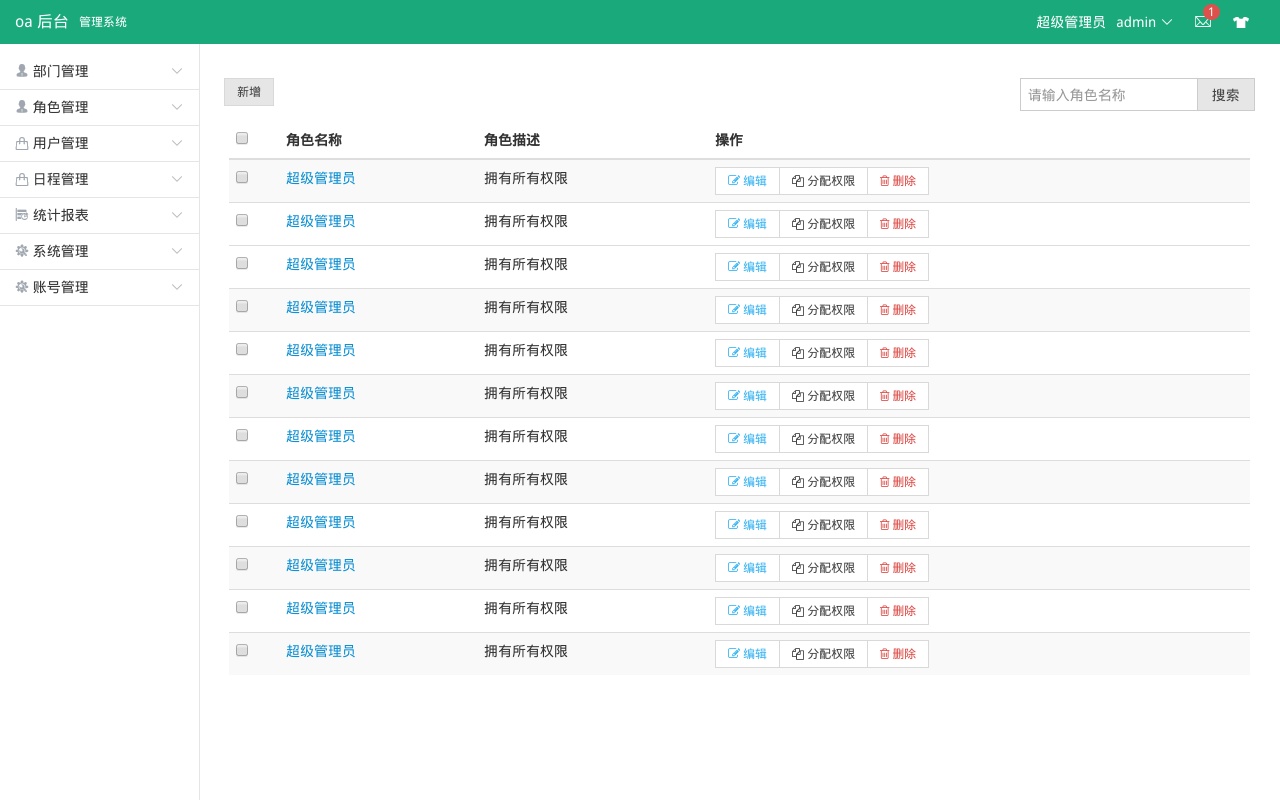Image resolution: width=1280 pixels, height=800 pixels.
Task: Click the shirt theme icon in header
Action: [x=1241, y=22]
